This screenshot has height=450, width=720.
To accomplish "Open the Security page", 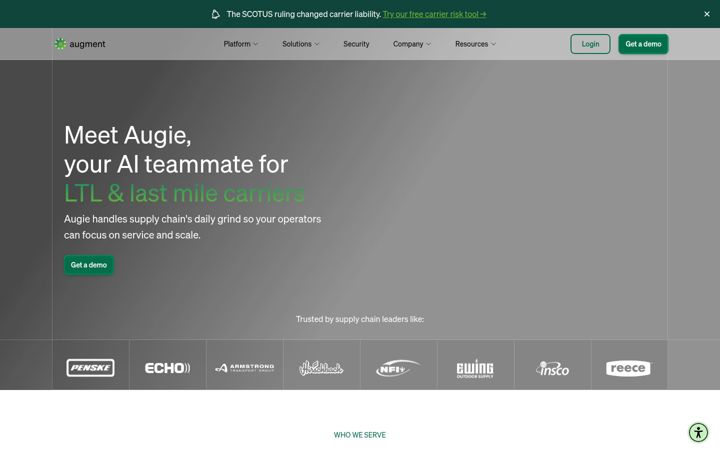I will point(356,44).
